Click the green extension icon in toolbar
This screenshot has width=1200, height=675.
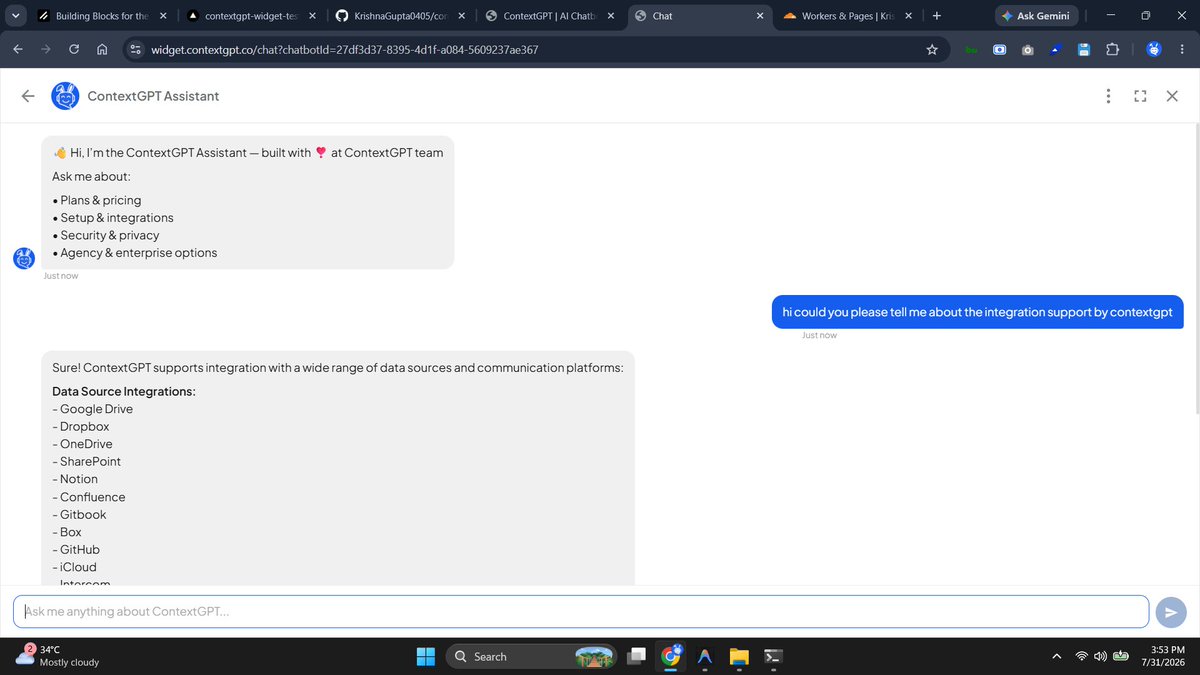970,49
